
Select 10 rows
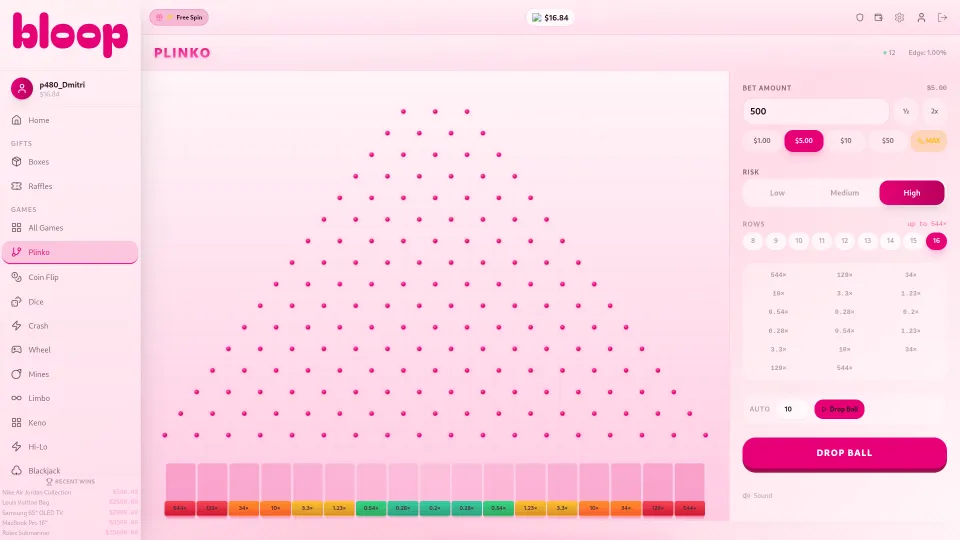tap(798, 241)
